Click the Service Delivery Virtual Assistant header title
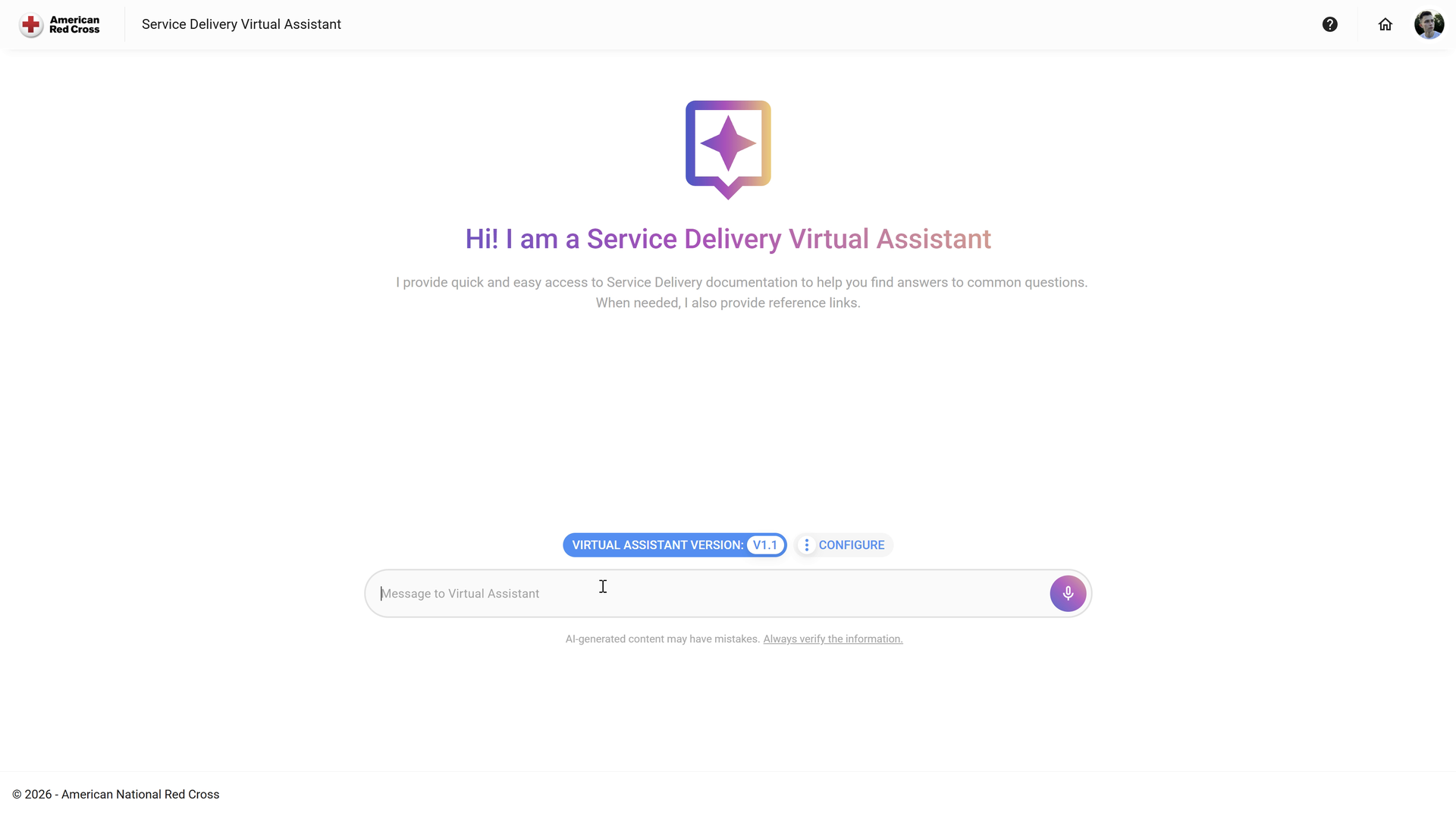The image size is (1456, 819). 241,24
